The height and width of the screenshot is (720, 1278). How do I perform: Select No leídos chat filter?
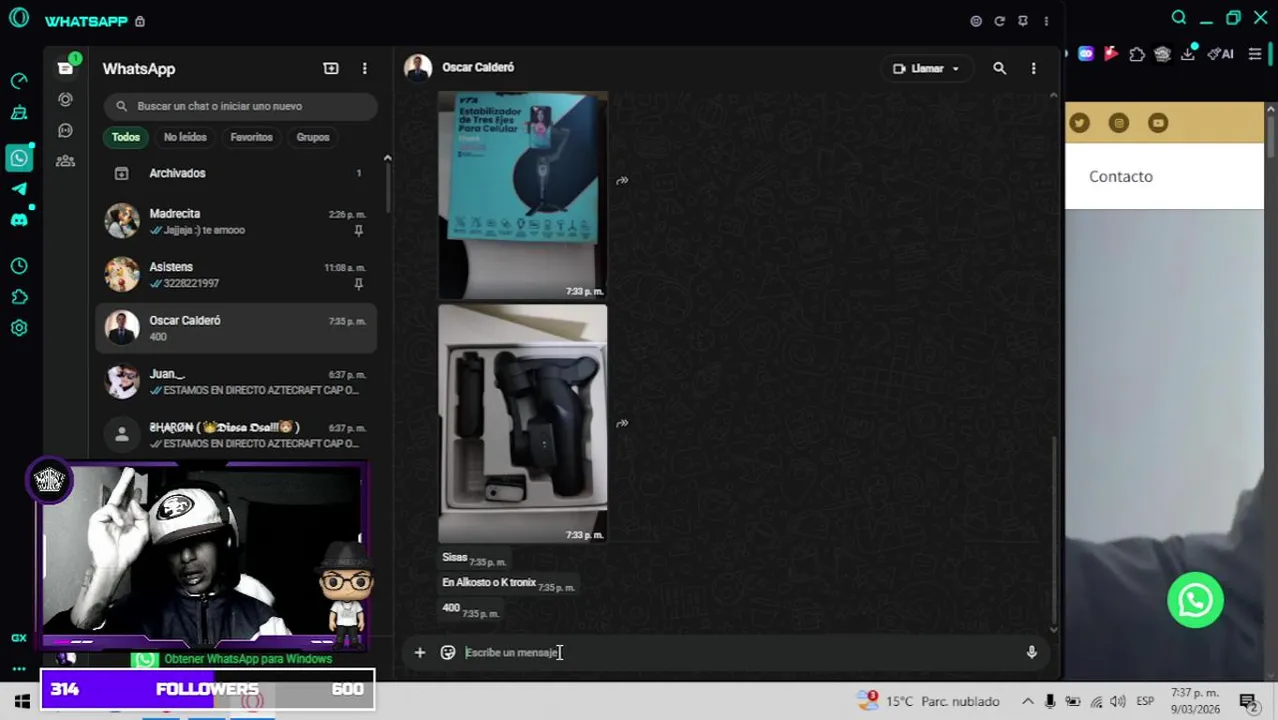coord(185,137)
